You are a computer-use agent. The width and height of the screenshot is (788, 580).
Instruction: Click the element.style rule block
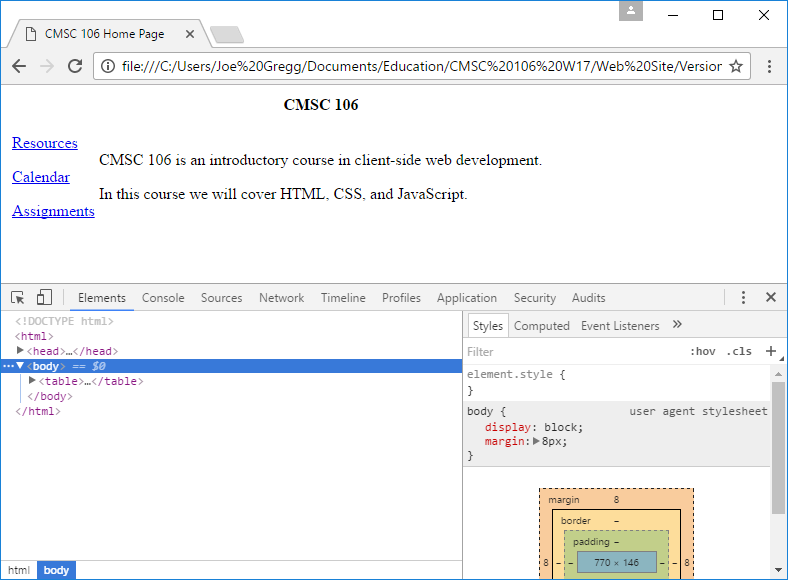(x=617, y=382)
